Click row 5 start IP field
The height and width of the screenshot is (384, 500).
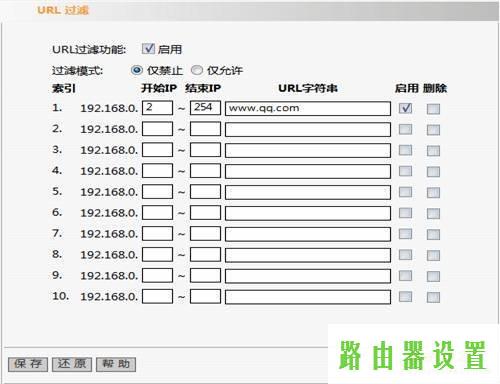[157, 192]
